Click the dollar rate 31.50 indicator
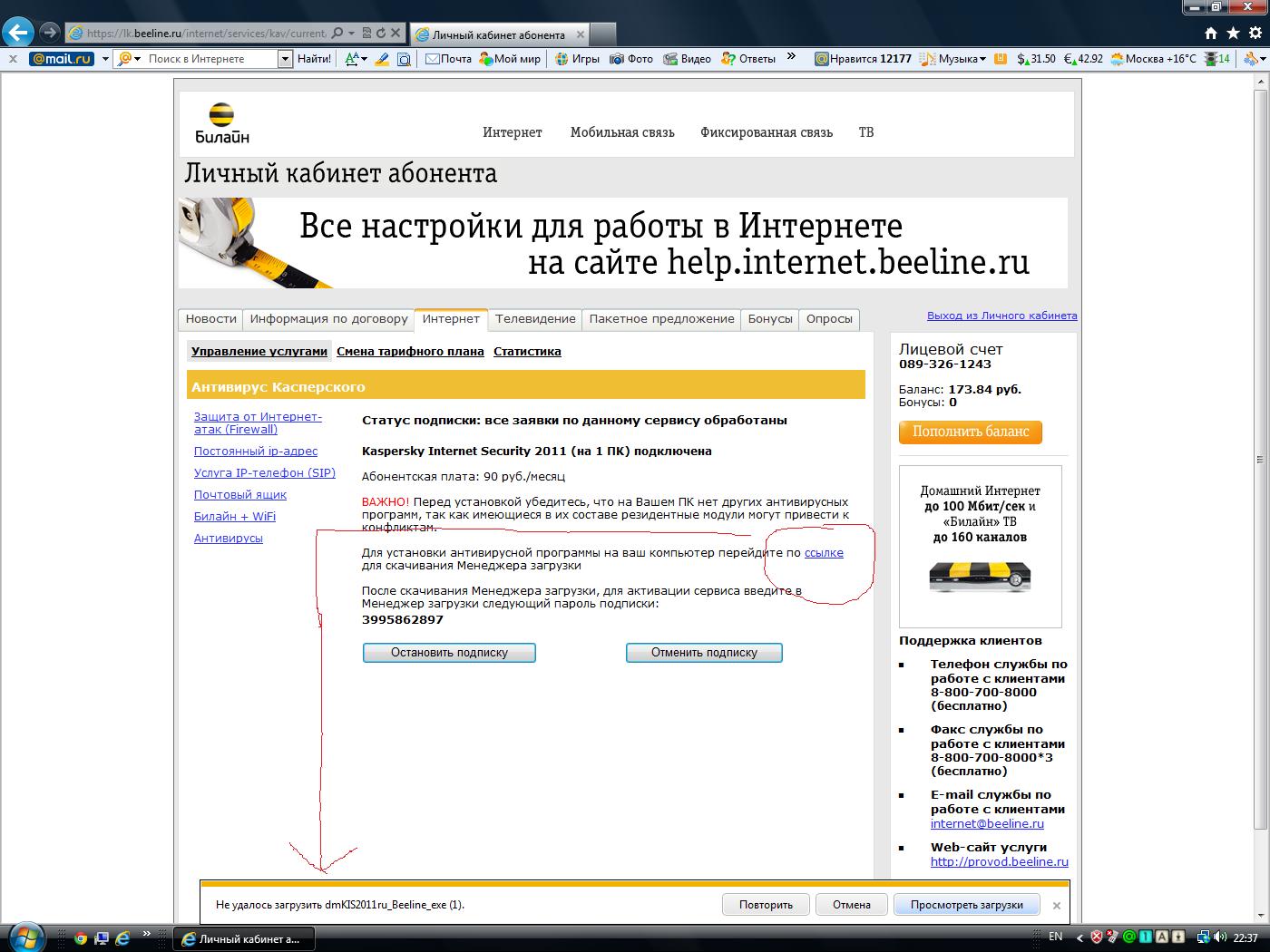 pos(1036,59)
